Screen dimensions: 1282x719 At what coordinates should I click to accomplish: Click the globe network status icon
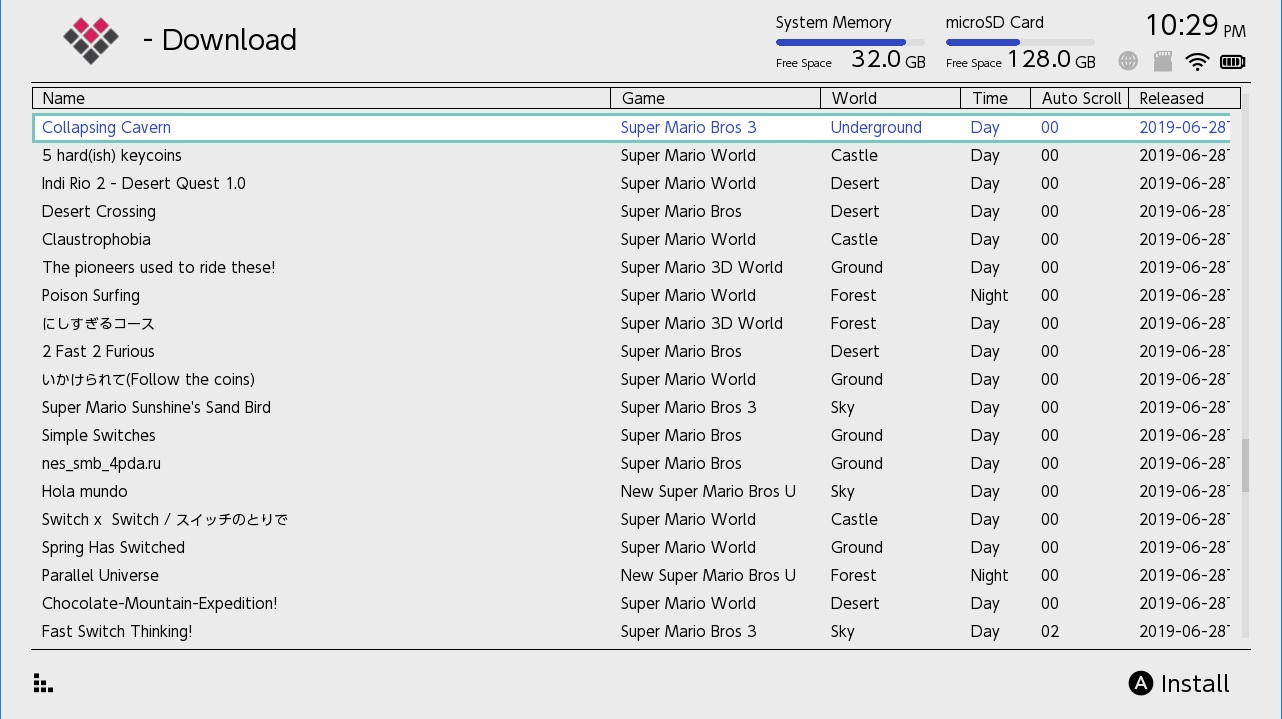1128,62
